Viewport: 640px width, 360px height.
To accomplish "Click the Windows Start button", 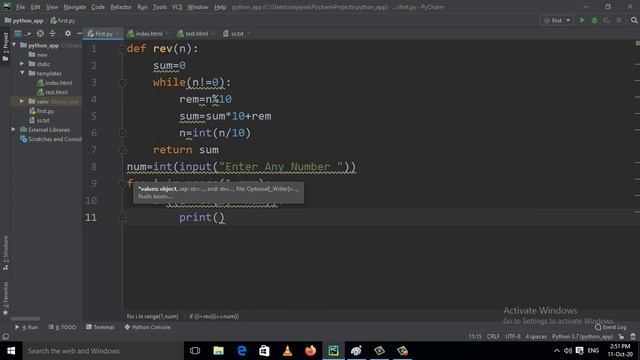I will coord(11,351).
